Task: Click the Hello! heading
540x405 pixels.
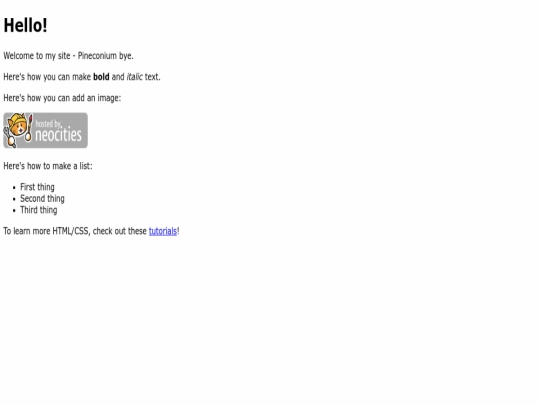Action: [x=25, y=25]
